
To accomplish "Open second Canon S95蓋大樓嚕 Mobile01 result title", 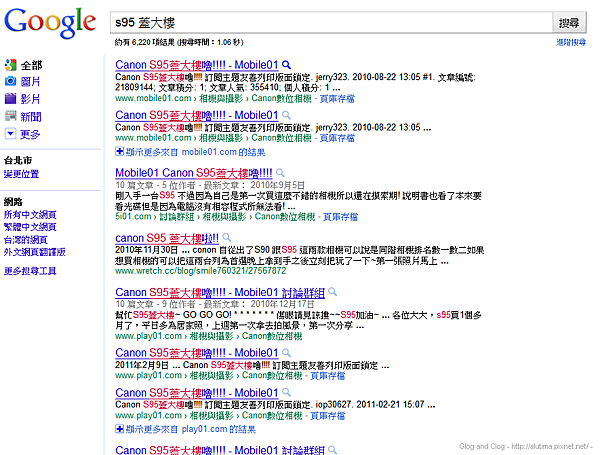I will pos(197,115).
